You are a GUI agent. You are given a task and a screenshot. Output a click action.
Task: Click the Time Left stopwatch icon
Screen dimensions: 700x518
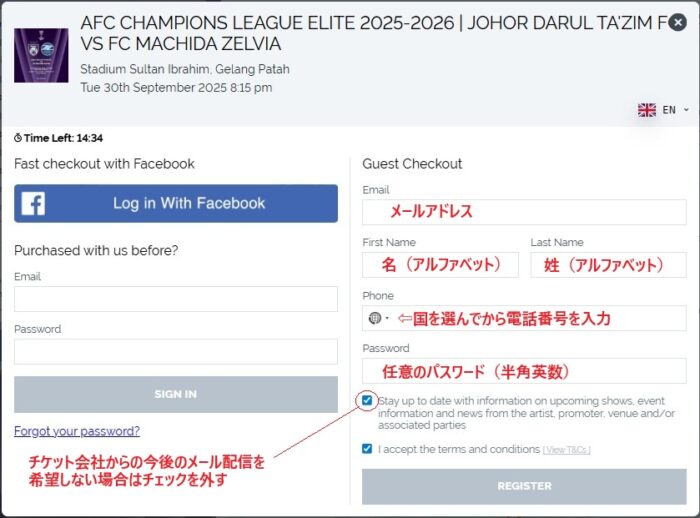18,138
